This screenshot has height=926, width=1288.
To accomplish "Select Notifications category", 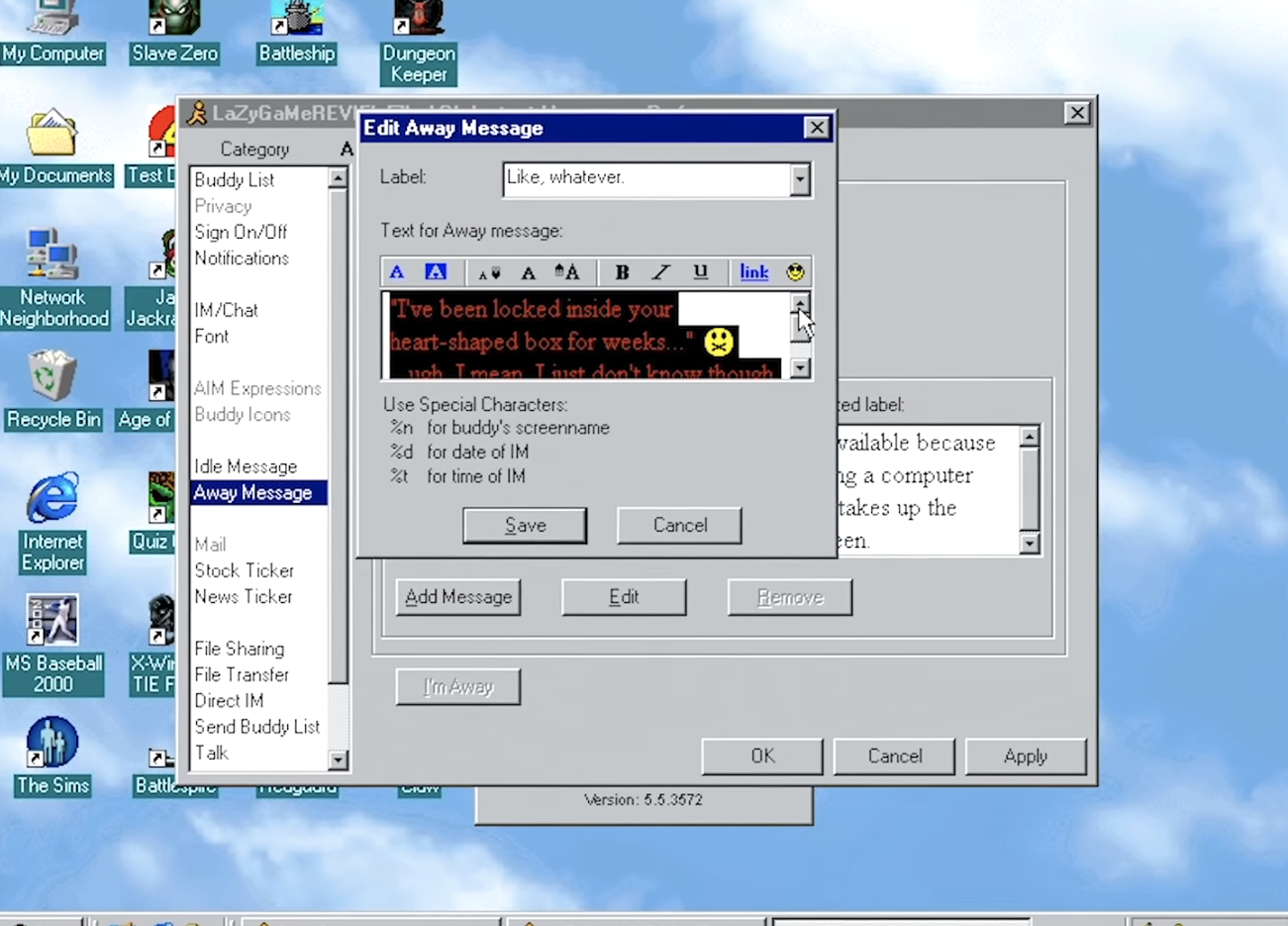I will [242, 257].
